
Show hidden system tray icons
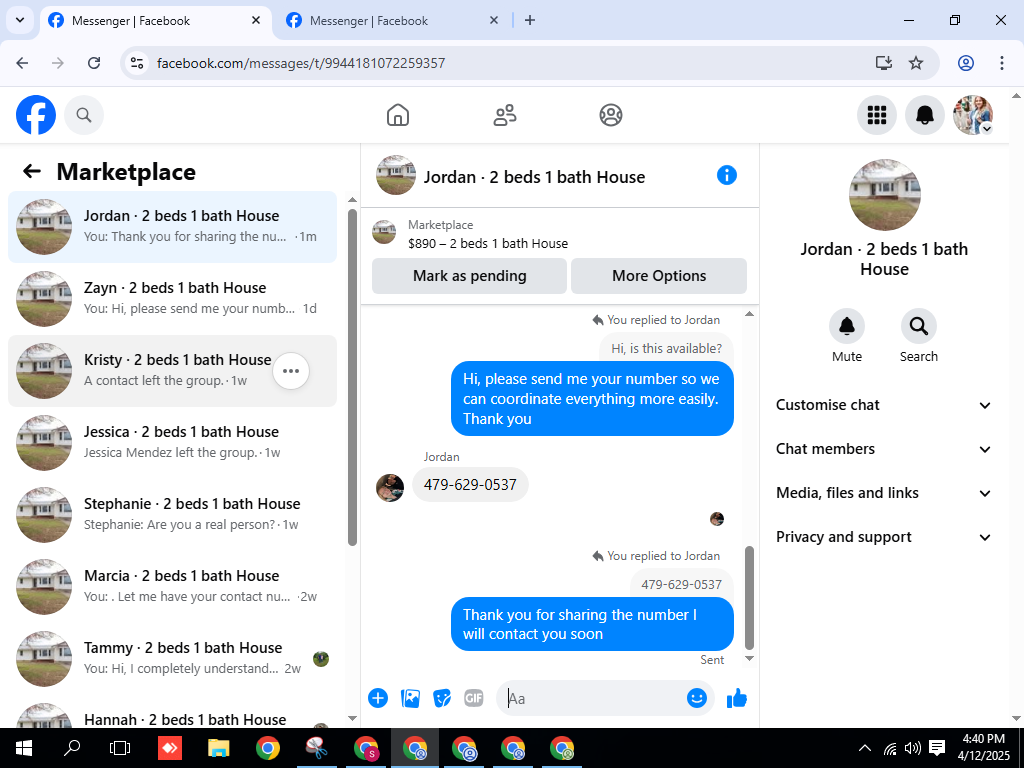tap(865, 748)
